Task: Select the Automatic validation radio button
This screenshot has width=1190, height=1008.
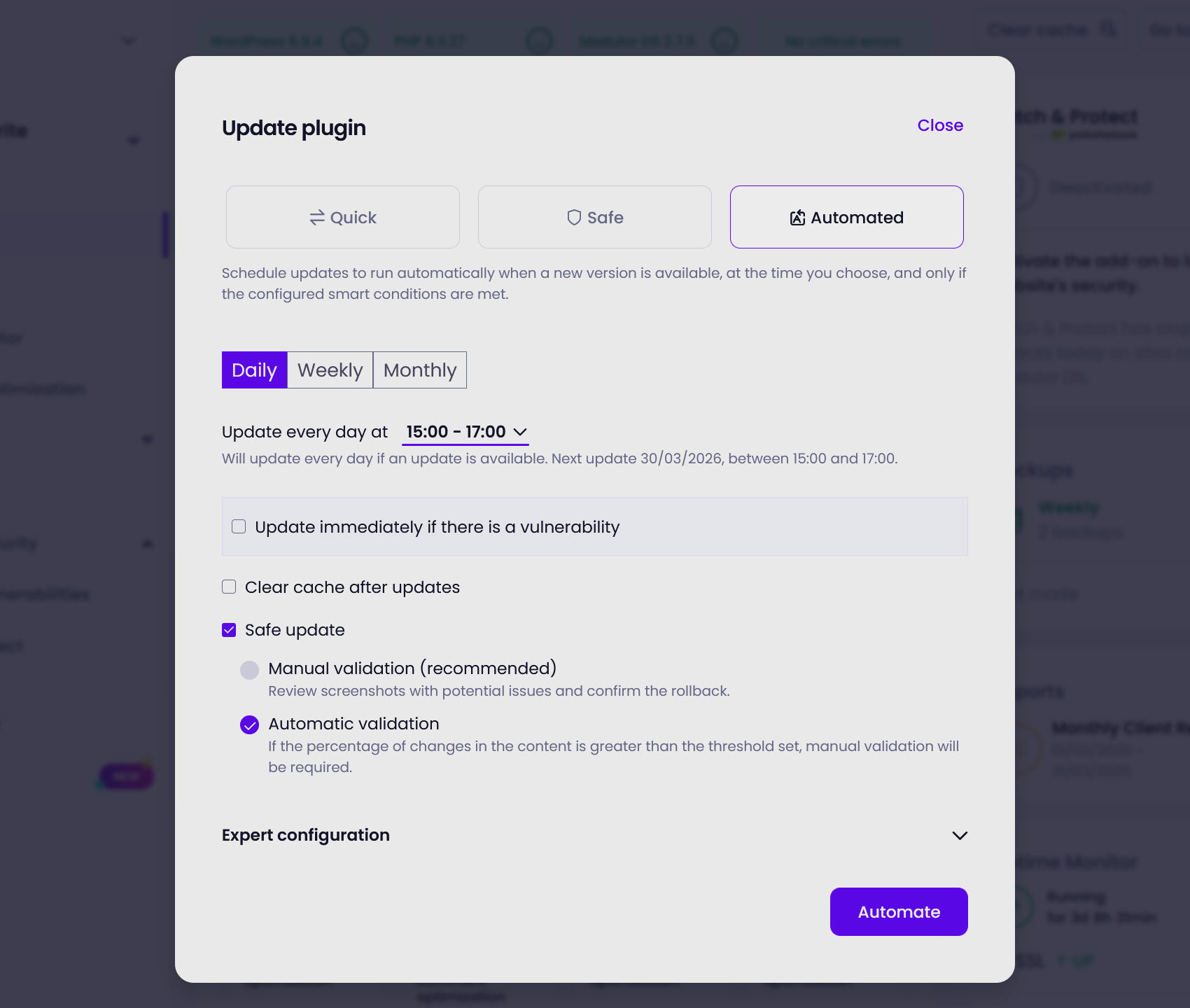Action: coord(249,724)
